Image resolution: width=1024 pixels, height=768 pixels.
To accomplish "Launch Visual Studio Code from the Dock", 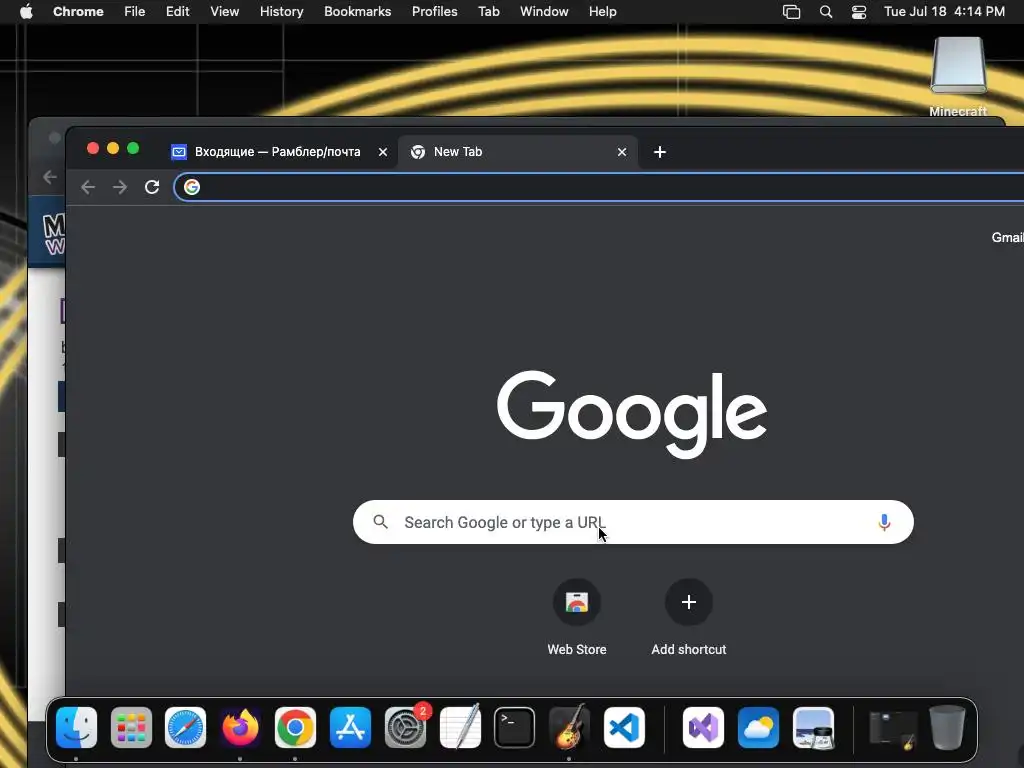I will (x=624, y=728).
